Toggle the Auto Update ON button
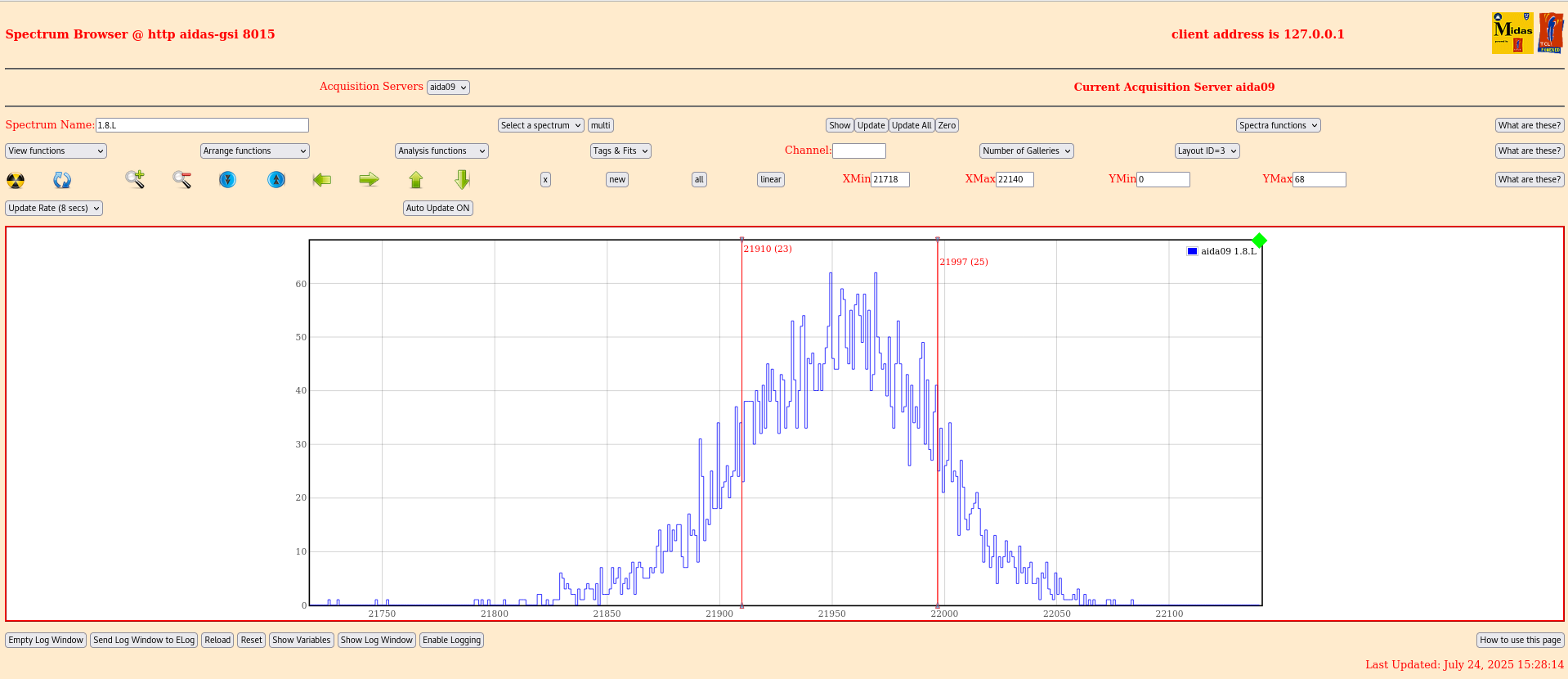The width and height of the screenshot is (1568, 679). coord(437,208)
